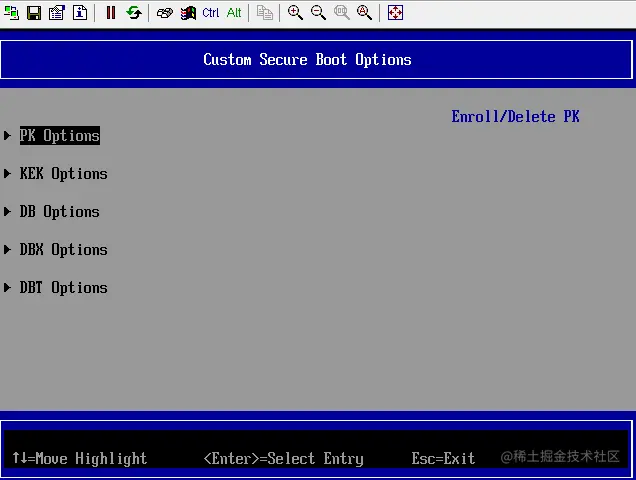Click the new connection icon in the toolbar

(x=11, y=13)
